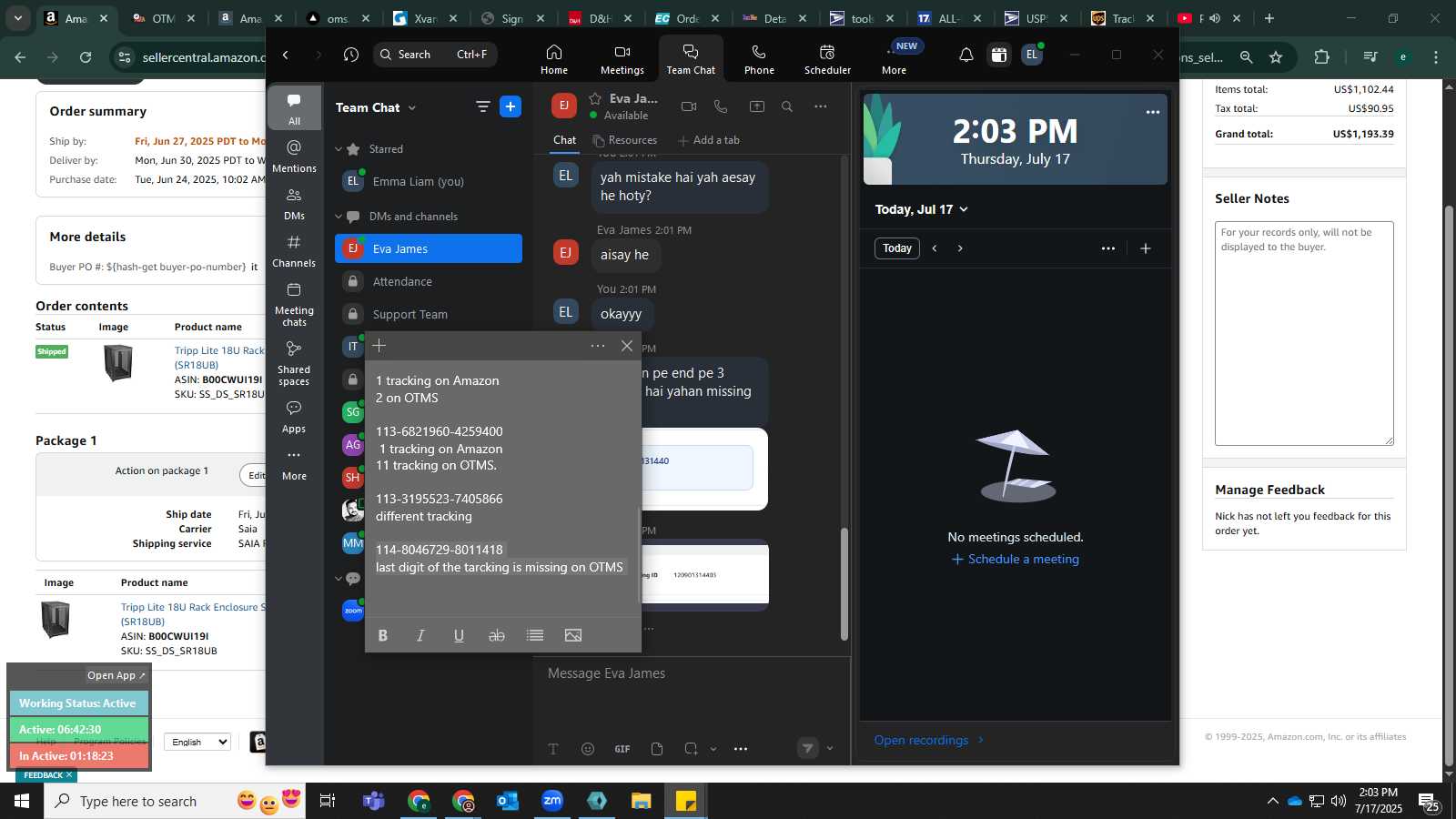Screen dimensions: 1456x819
Task: Click the new chat plus button
Action: point(511,106)
